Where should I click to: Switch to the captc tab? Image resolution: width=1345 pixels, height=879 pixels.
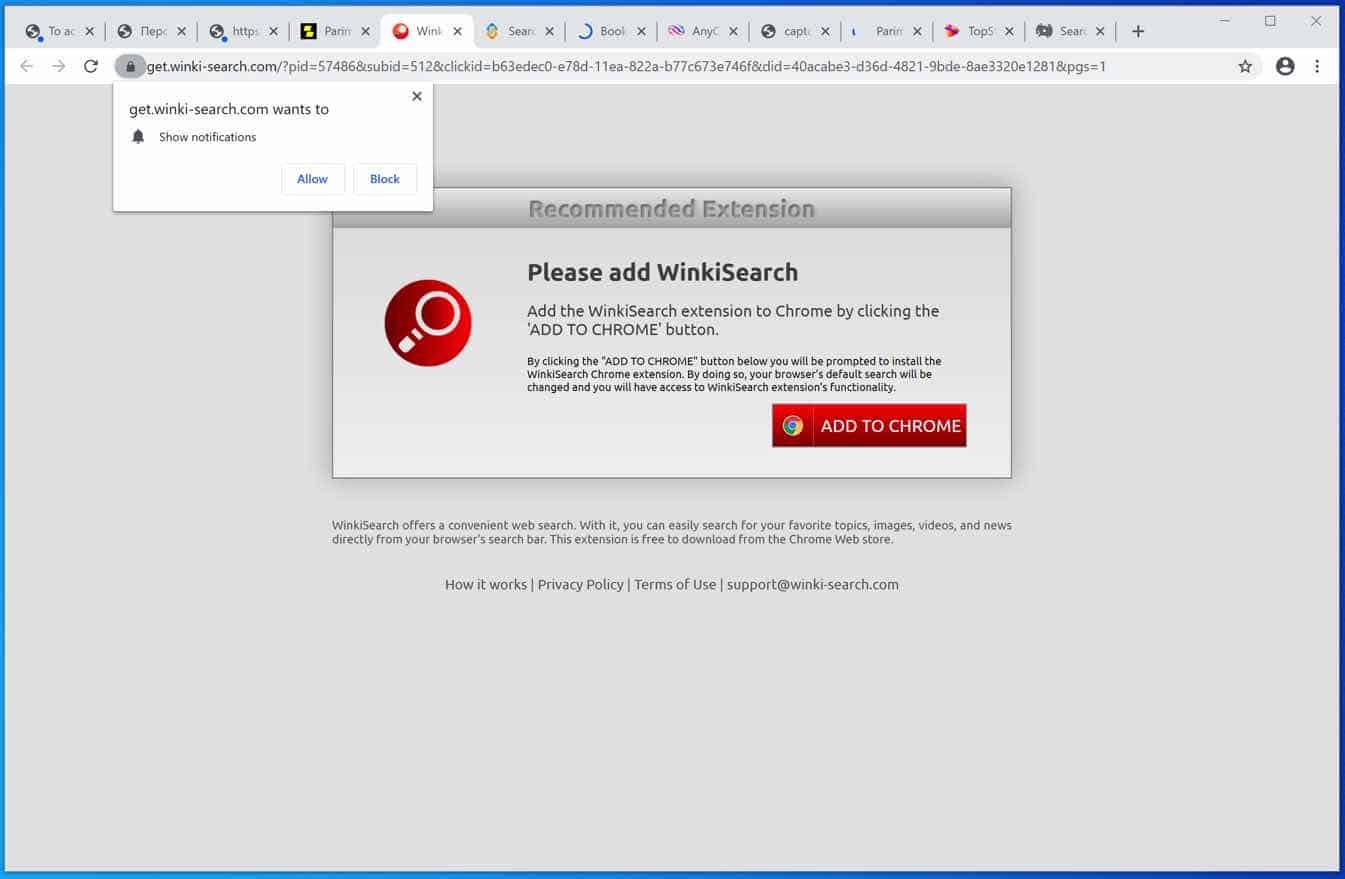(796, 31)
